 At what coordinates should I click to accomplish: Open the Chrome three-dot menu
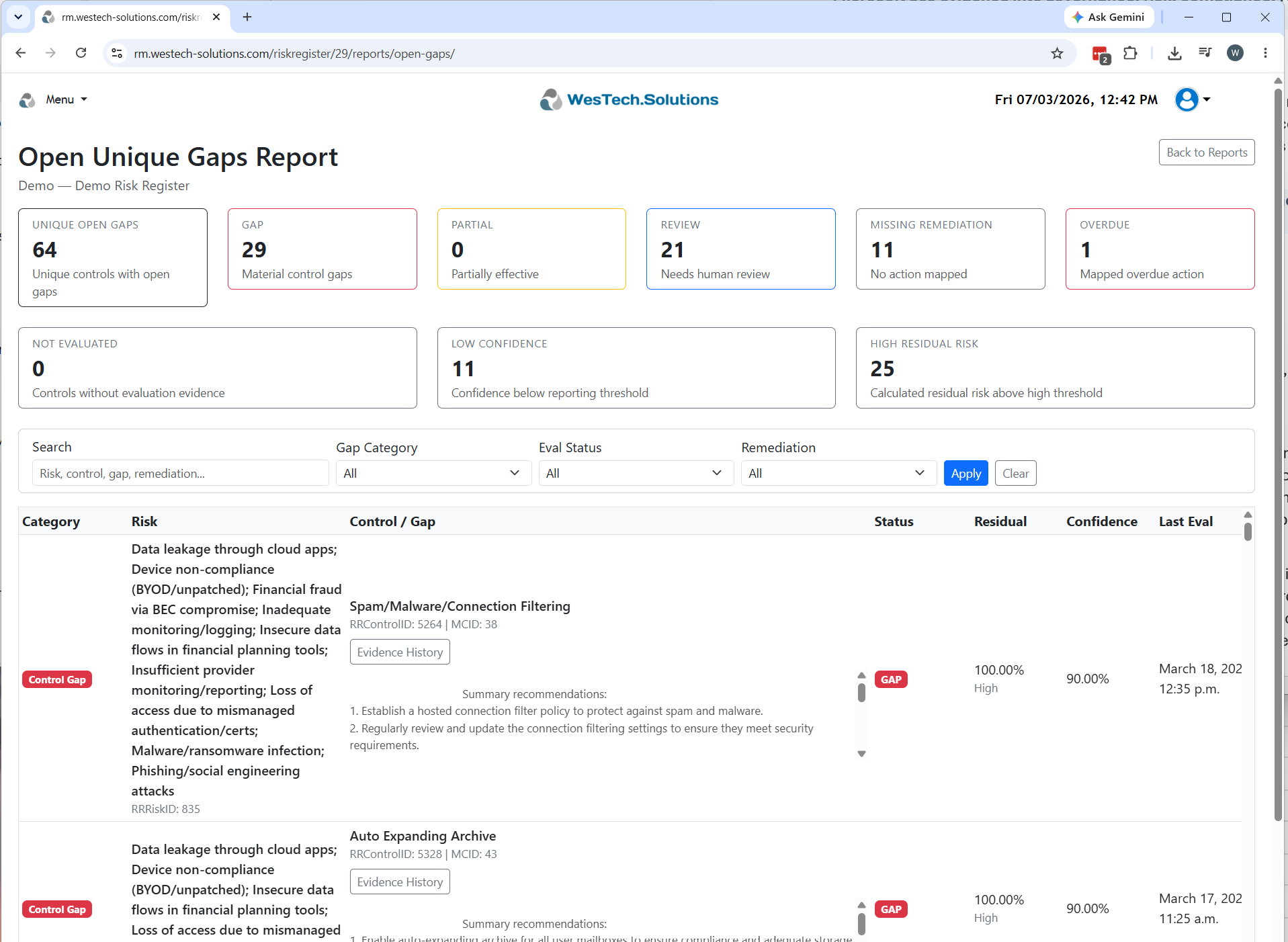tap(1265, 53)
